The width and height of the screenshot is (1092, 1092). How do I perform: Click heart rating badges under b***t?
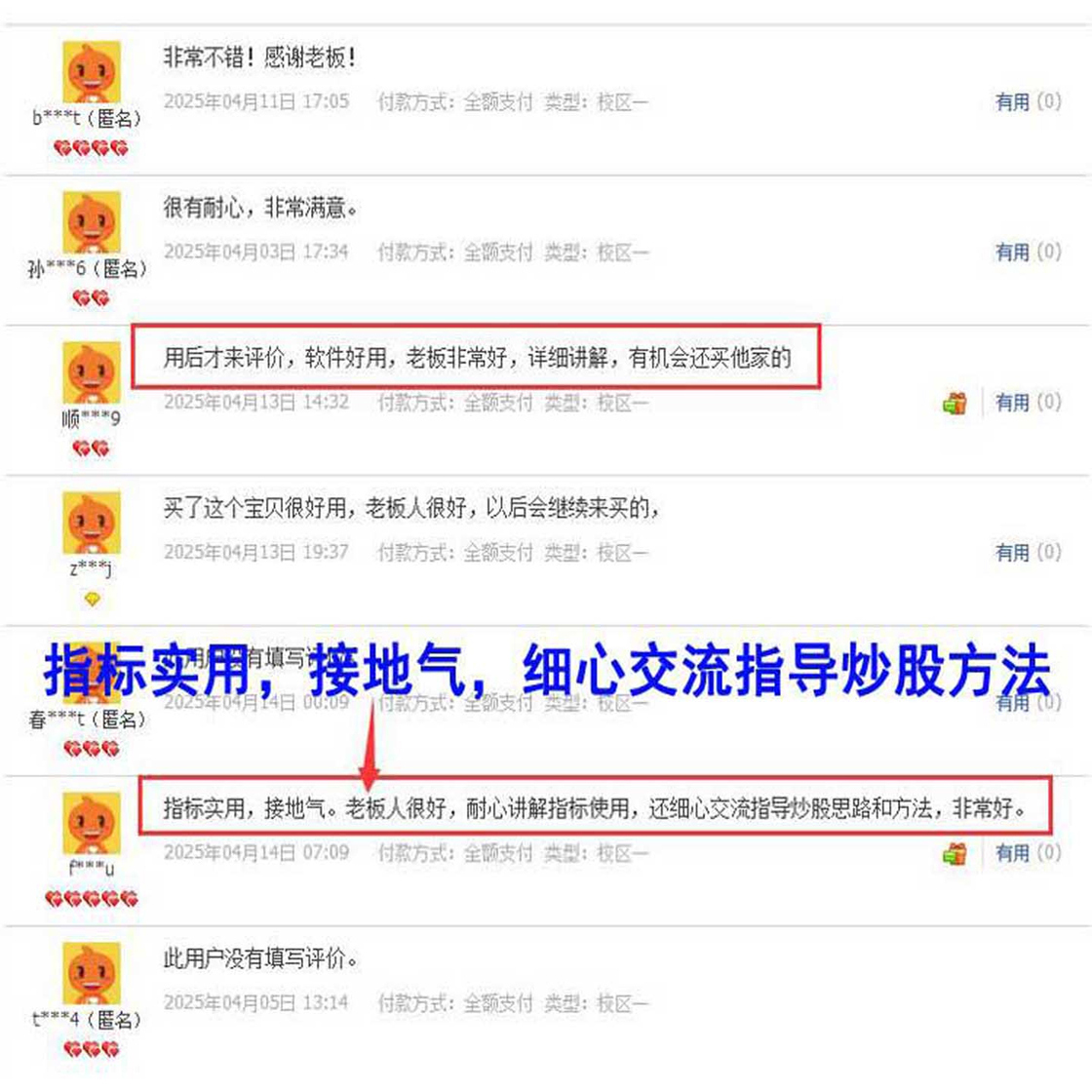coord(92,147)
